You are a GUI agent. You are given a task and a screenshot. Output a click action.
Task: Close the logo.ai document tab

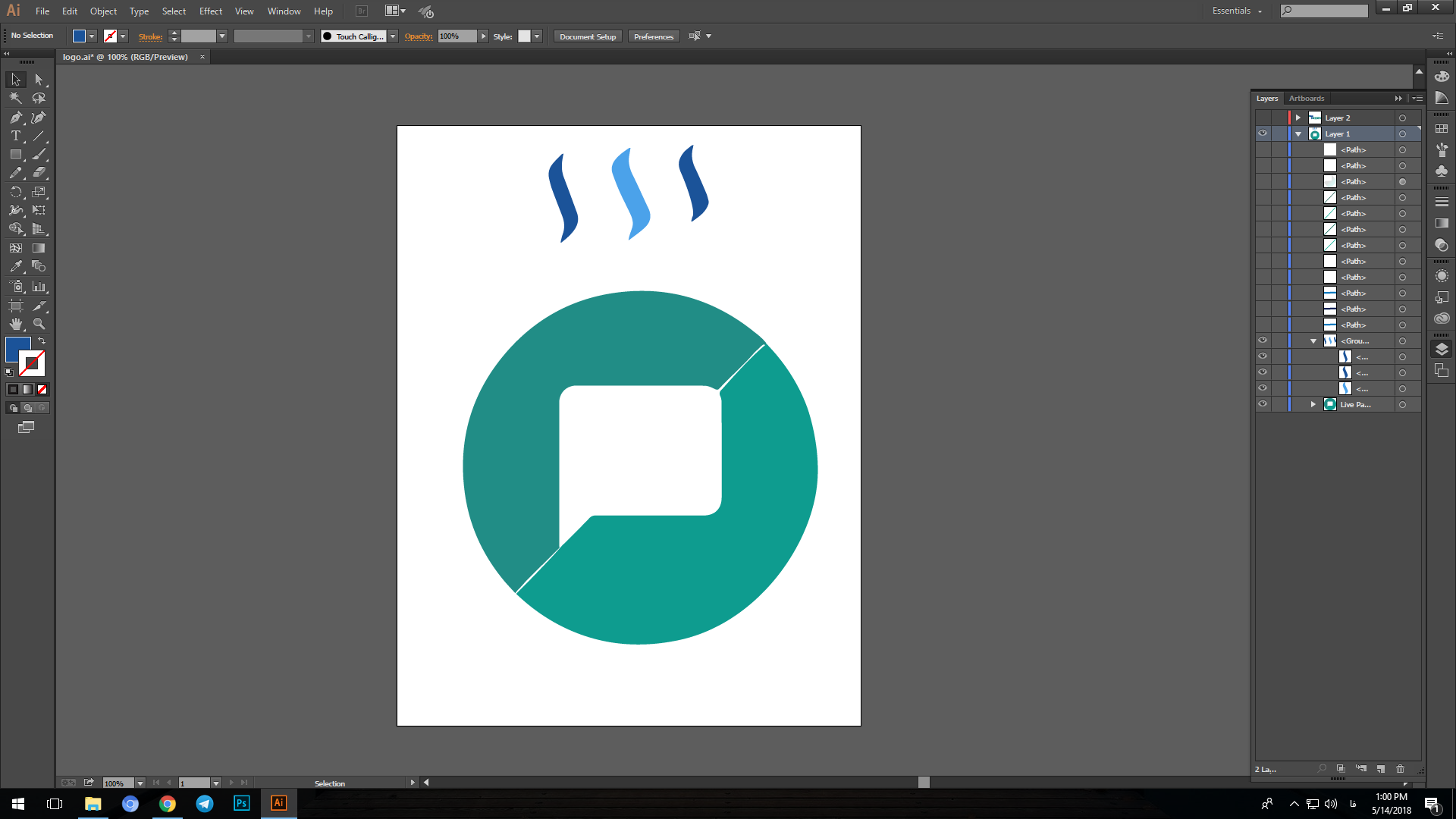pyautogui.click(x=202, y=57)
